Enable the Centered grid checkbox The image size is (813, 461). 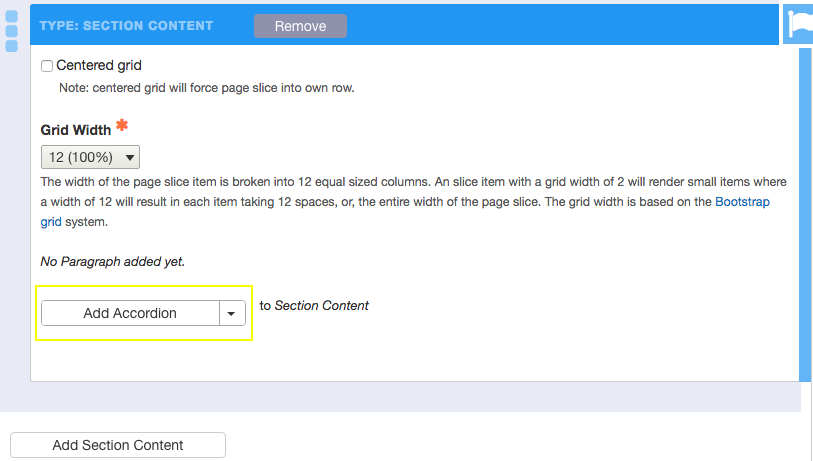[47, 66]
